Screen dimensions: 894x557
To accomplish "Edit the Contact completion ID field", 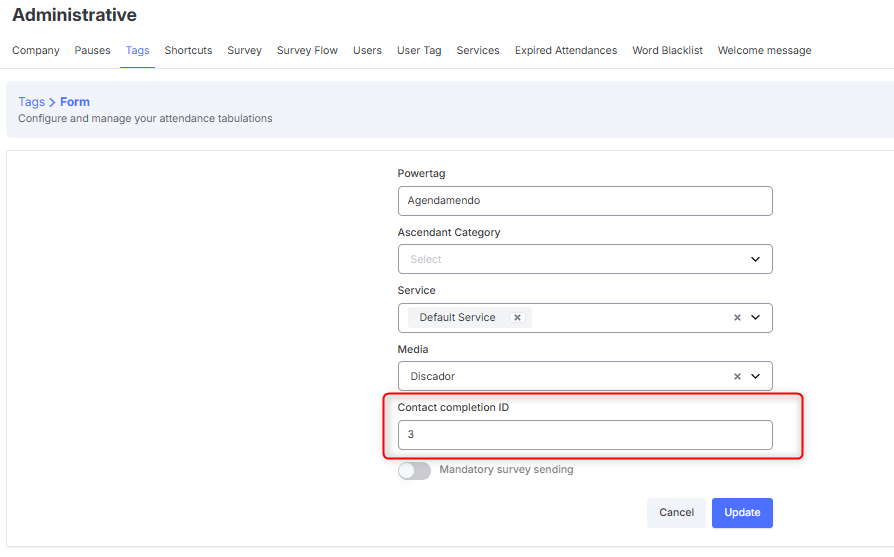I will tap(585, 435).
